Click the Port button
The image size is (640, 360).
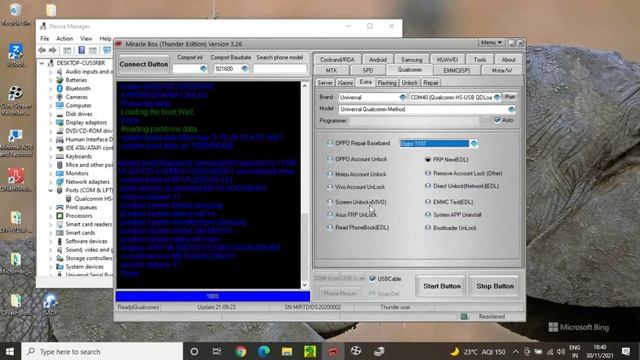(509, 97)
